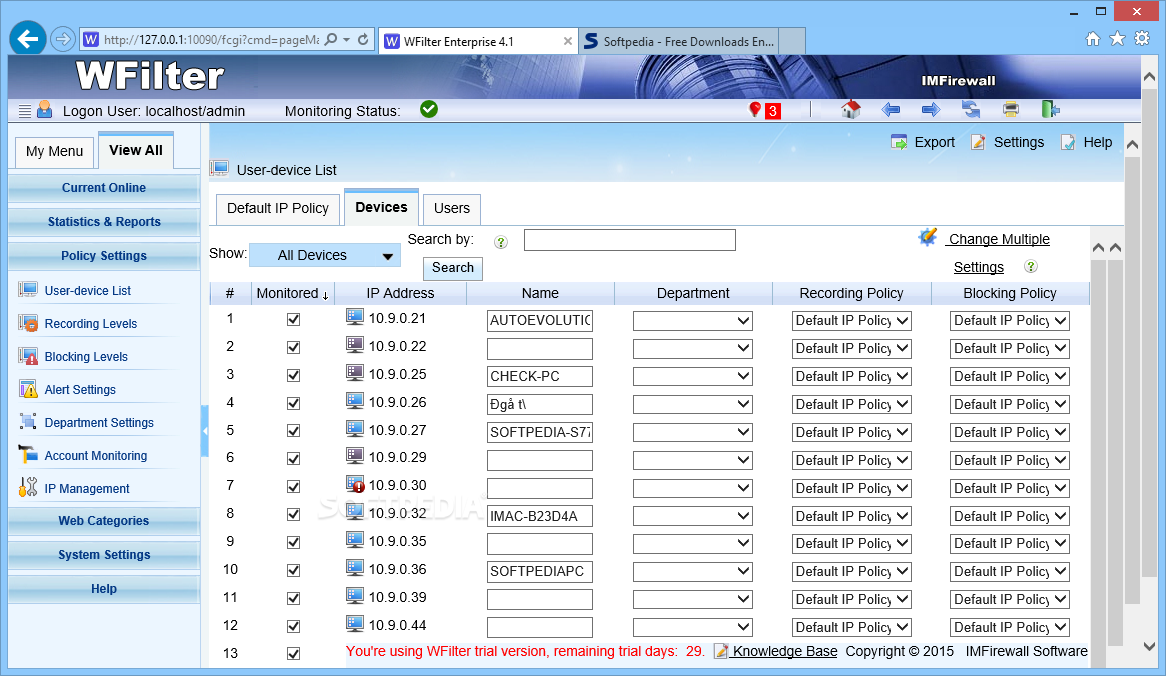1166x676 pixels.
Task: Sort by the Monitored column header
Action: pos(293,293)
